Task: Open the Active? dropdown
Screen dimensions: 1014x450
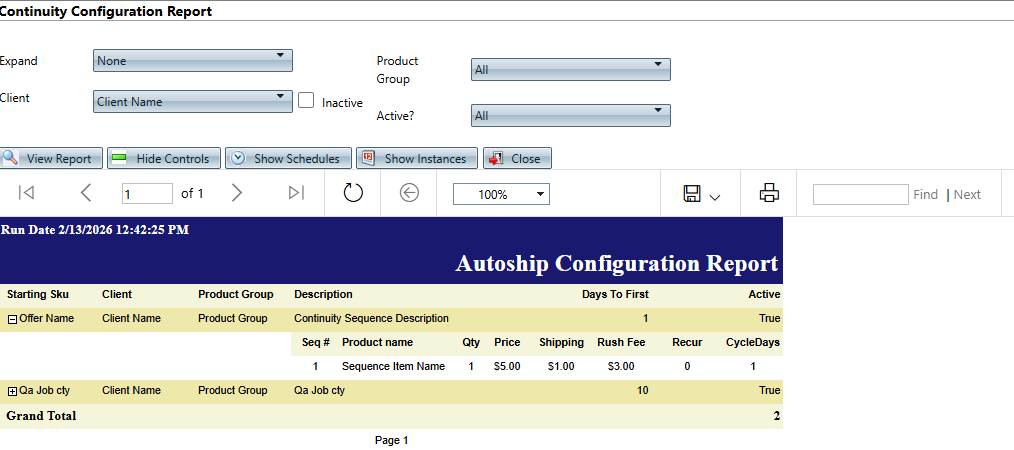Action: point(570,116)
